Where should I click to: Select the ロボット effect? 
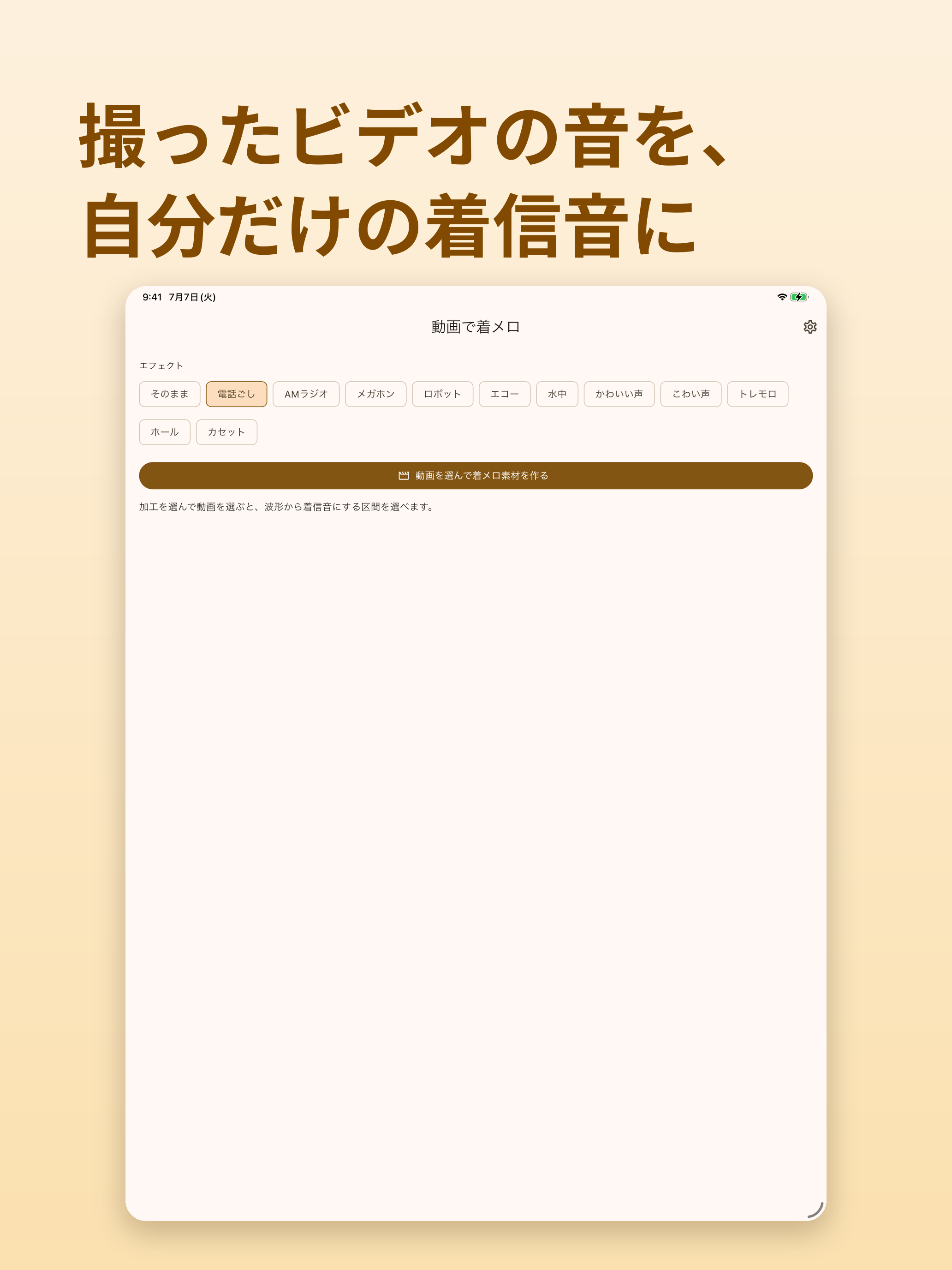point(442,394)
